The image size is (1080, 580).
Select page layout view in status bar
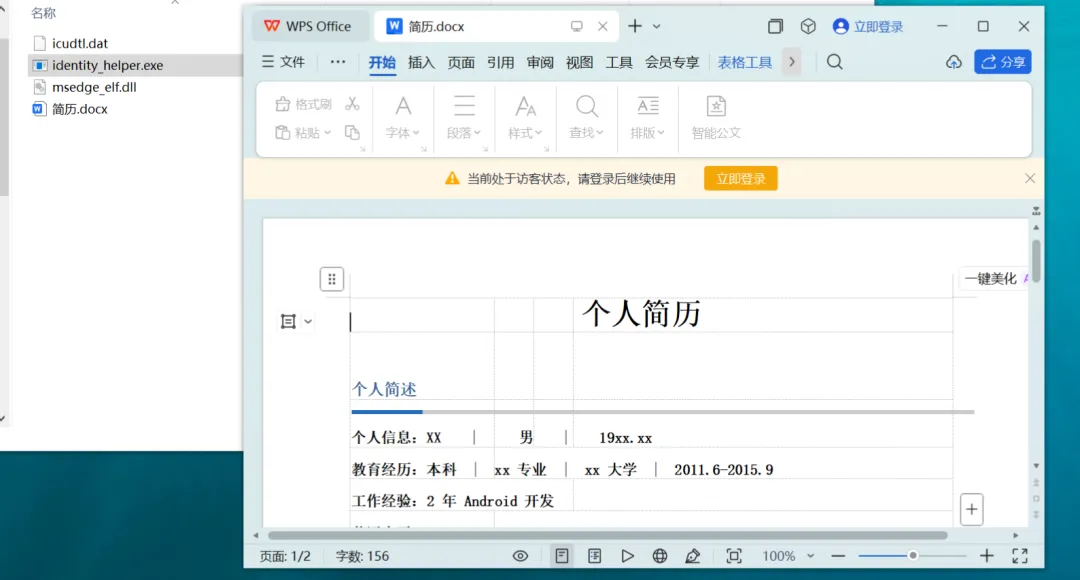click(x=562, y=556)
